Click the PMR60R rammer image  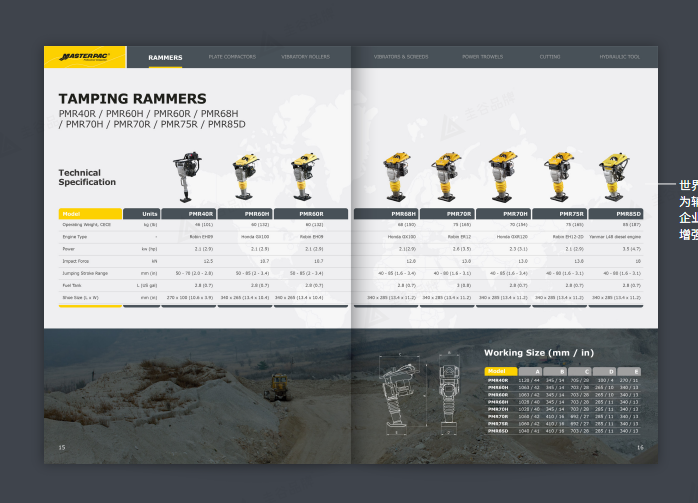(301, 178)
